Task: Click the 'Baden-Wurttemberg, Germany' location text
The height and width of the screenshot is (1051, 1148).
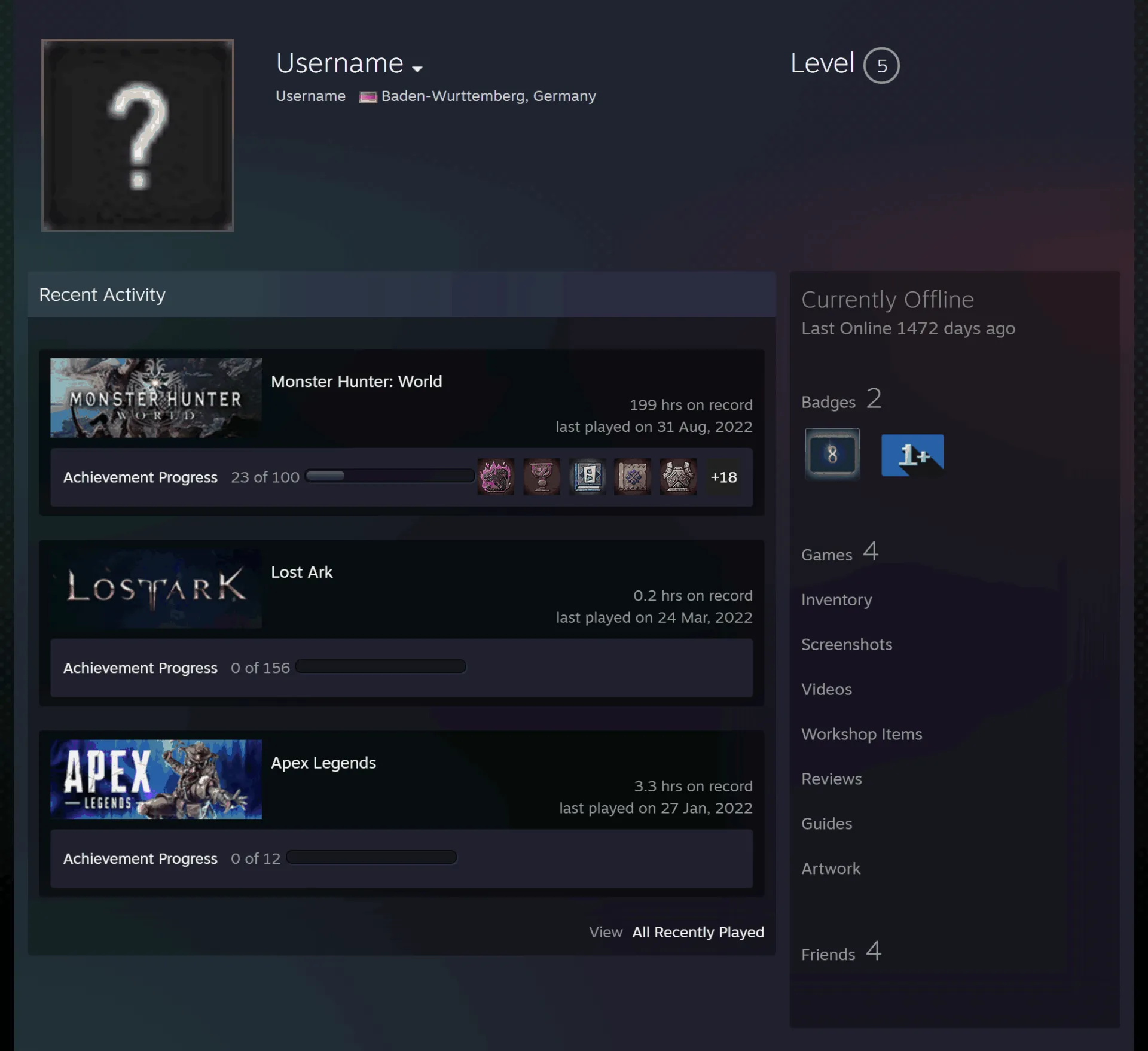Action: (488, 96)
